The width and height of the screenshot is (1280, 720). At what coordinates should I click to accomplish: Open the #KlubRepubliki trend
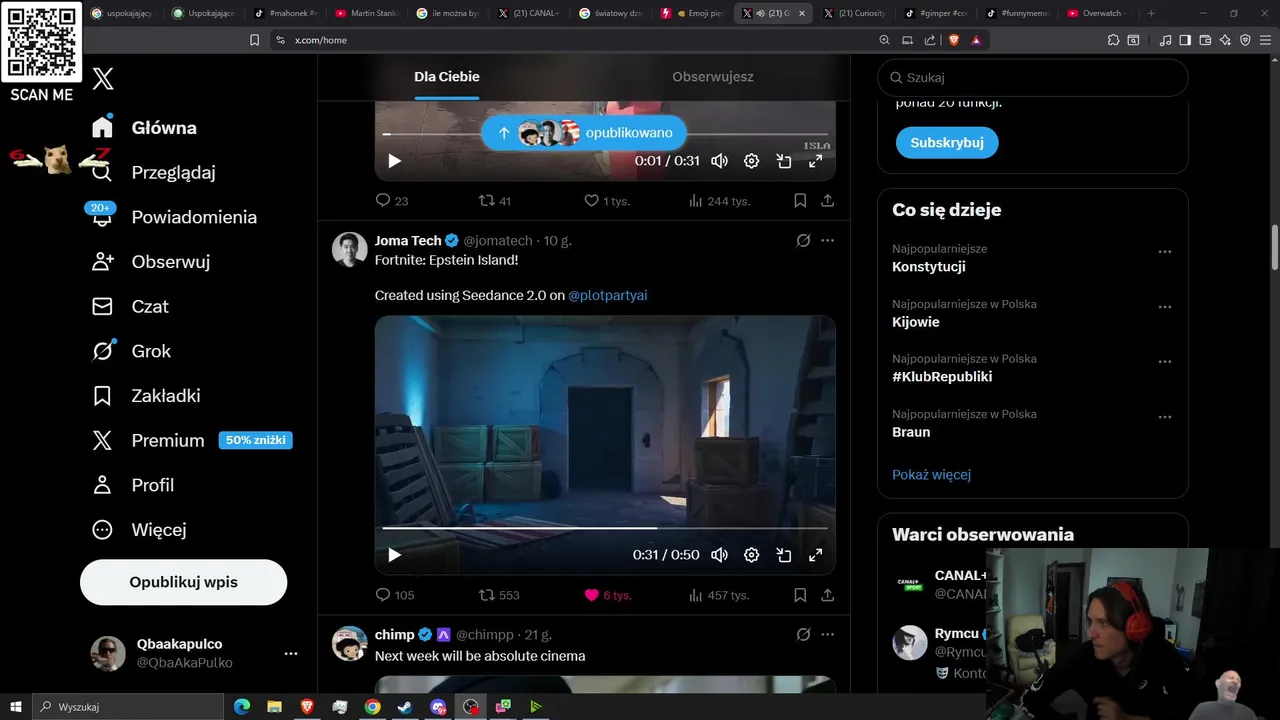pyautogui.click(x=942, y=377)
